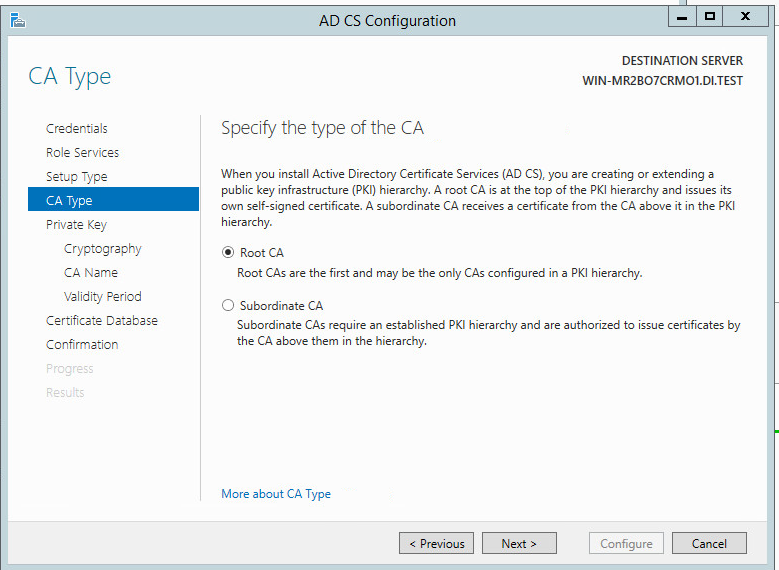Viewport: 779px width, 570px height.
Task: Select the Root CA radio button
Action: 228,253
